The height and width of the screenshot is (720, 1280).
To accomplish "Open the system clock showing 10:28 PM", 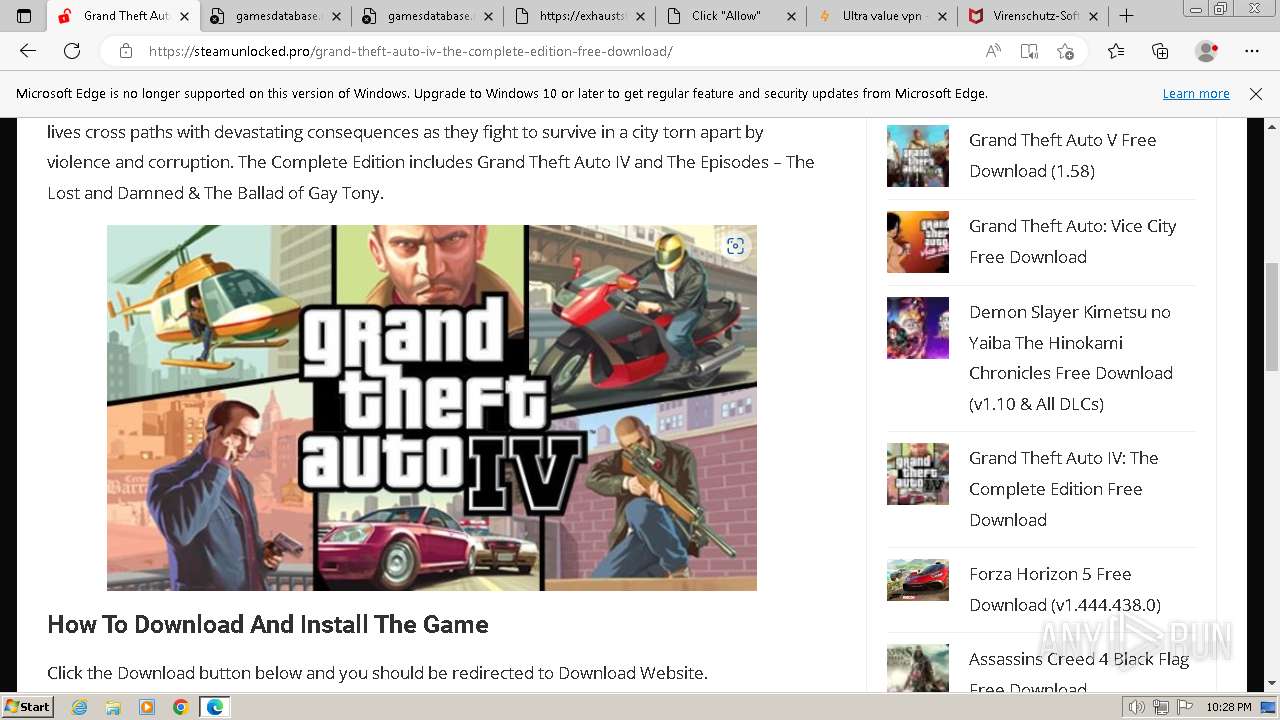I will pyautogui.click(x=1229, y=707).
